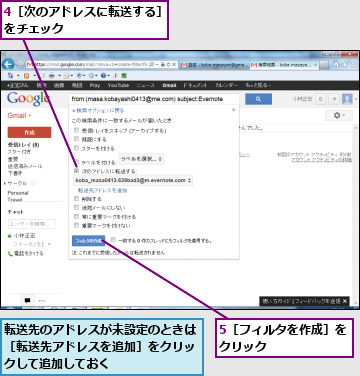Click the browser home icon
This screenshot has height=376, width=360.
[336, 64]
